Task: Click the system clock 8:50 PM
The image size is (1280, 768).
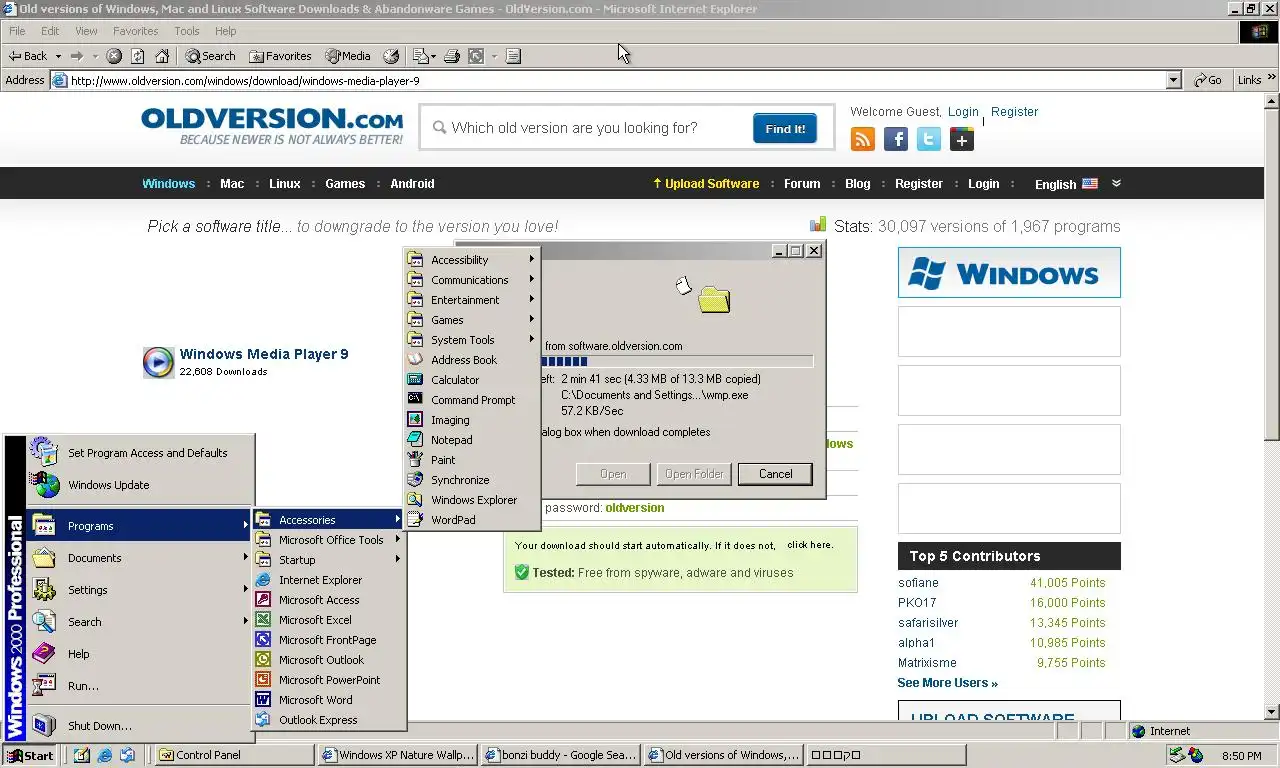Action: point(1241,756)
